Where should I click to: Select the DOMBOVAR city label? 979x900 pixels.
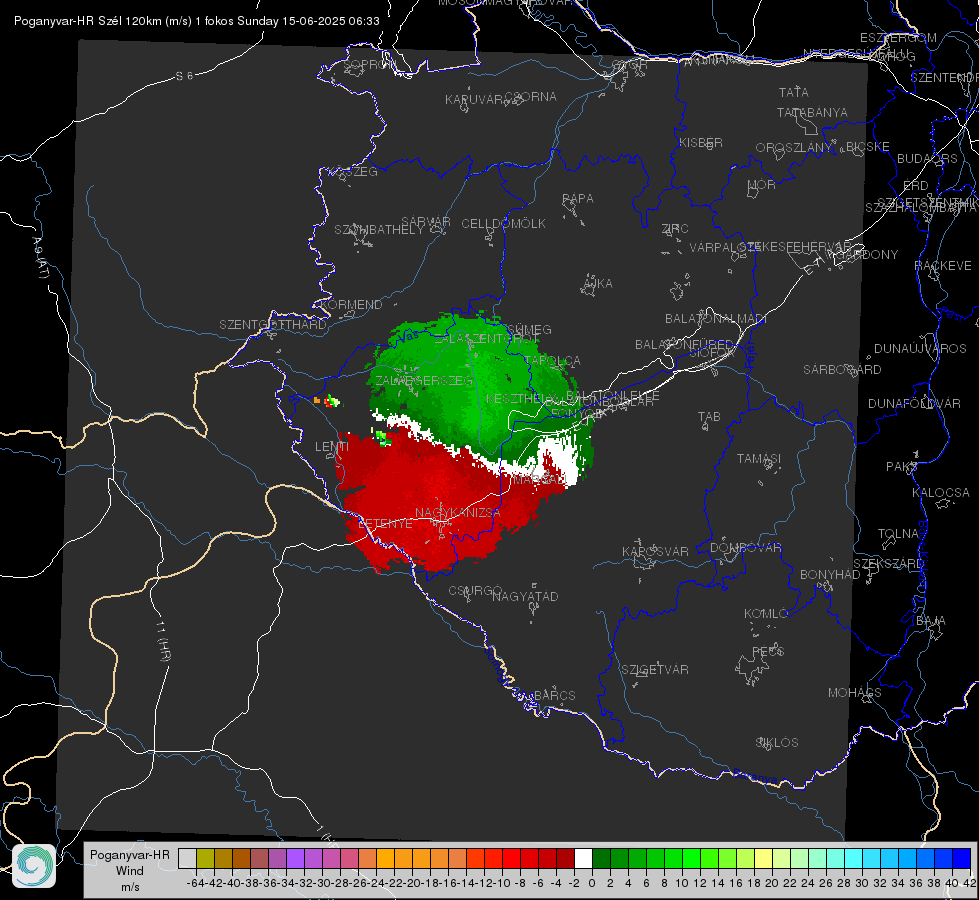click(745, 548)
